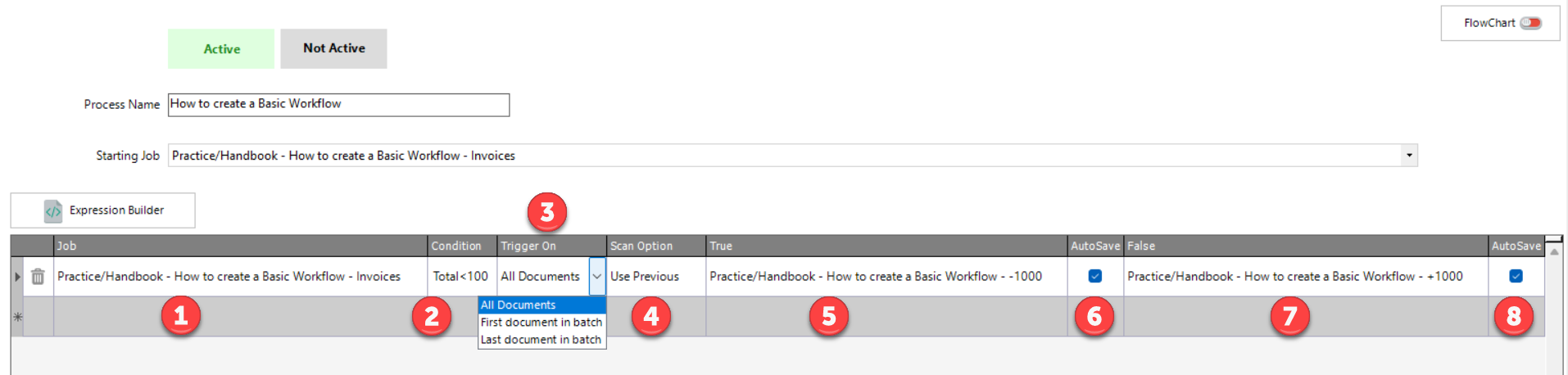Select the row indicator arrow of first row
Screen dimensions: 1568x375
tap(17, 277)
